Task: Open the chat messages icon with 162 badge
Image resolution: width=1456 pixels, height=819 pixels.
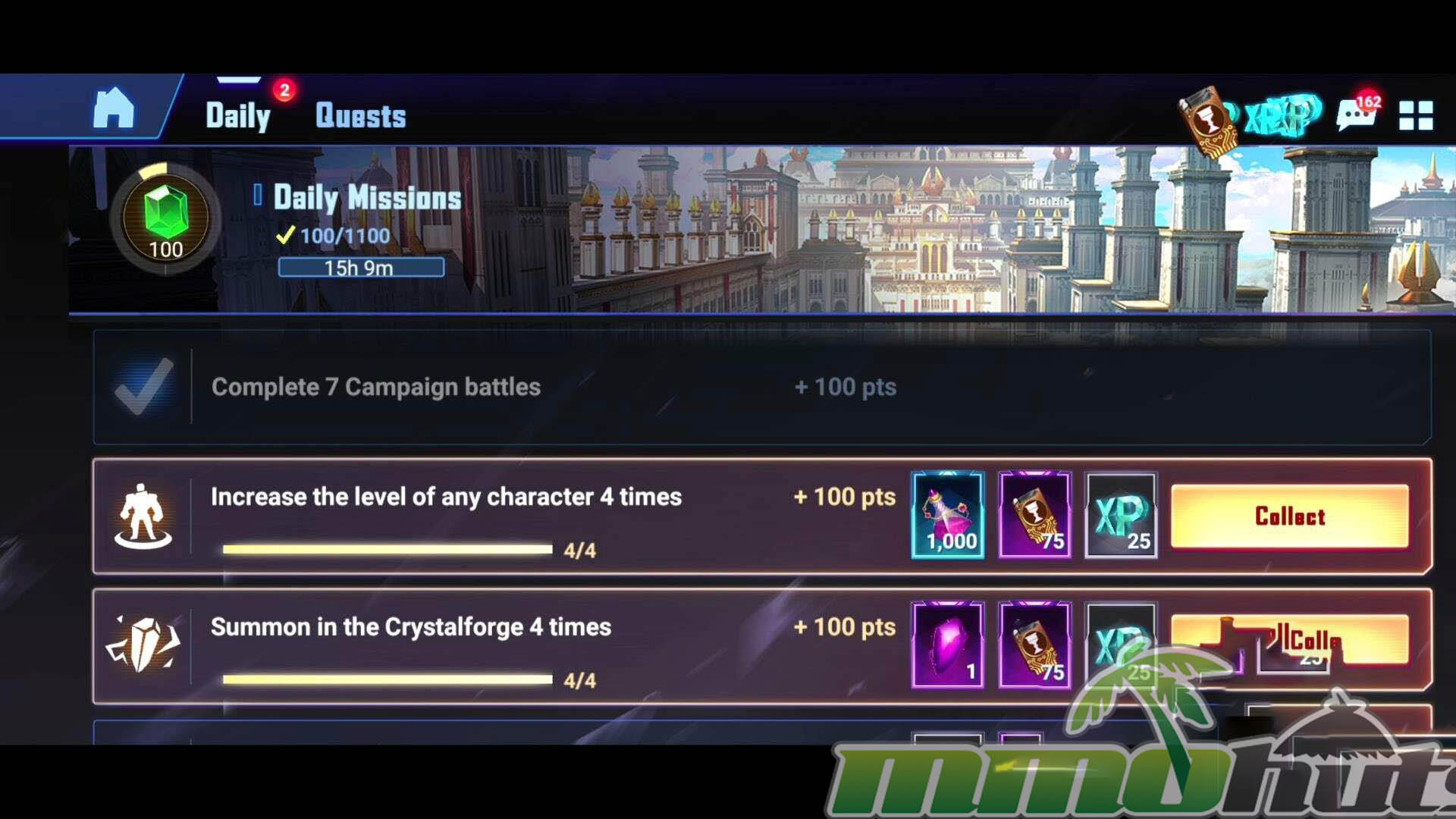Action: point(1358,114)
